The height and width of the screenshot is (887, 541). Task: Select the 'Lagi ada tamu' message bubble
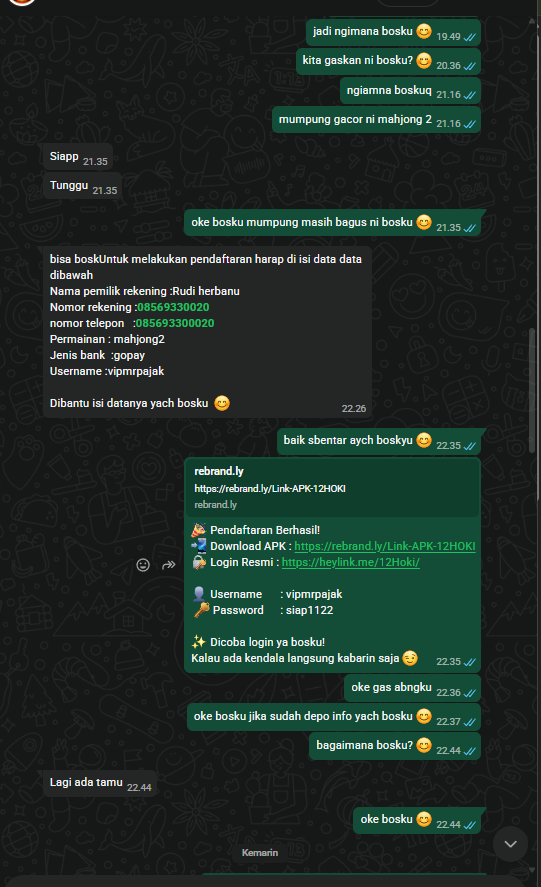coord(100,783)
